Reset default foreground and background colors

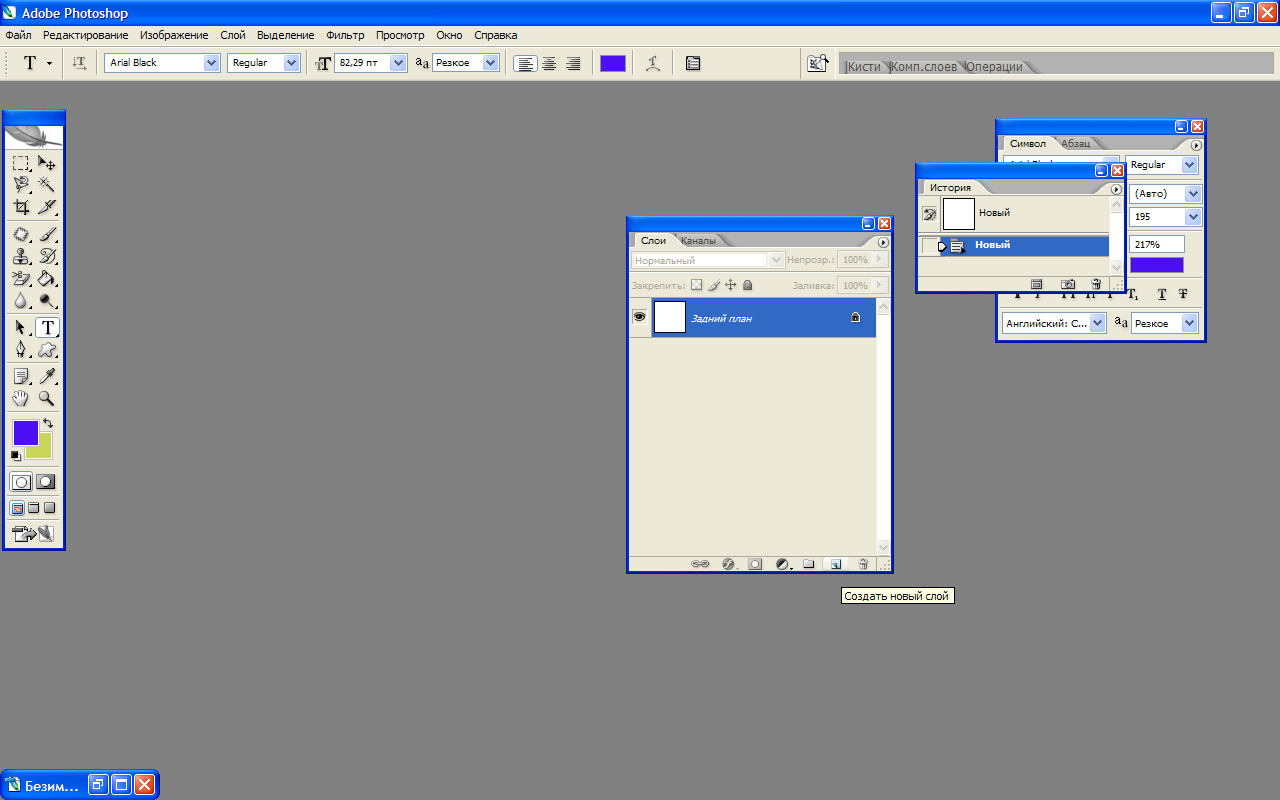pyautogui.click(x=16, y=456)
